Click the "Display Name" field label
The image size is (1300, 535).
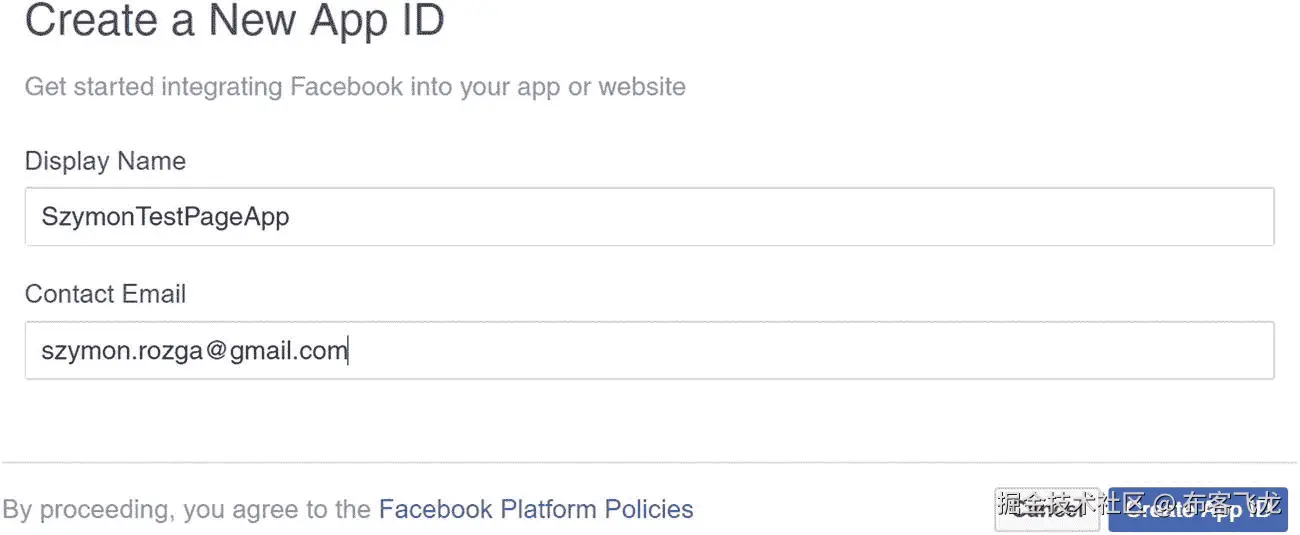(x=105, y=161)
